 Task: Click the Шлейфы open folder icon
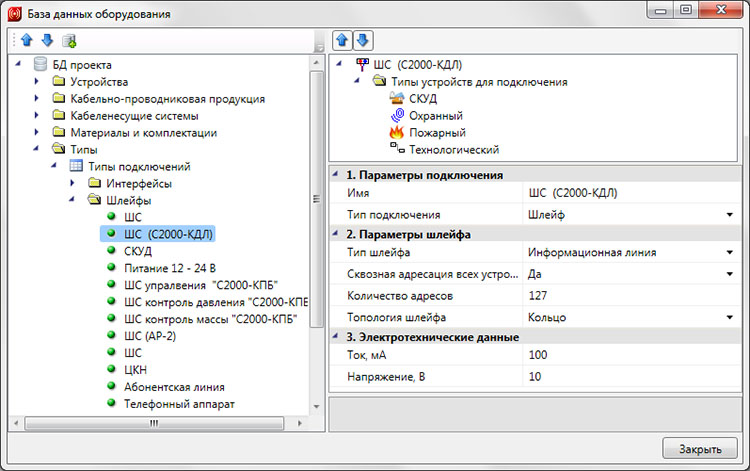point(95,200)
